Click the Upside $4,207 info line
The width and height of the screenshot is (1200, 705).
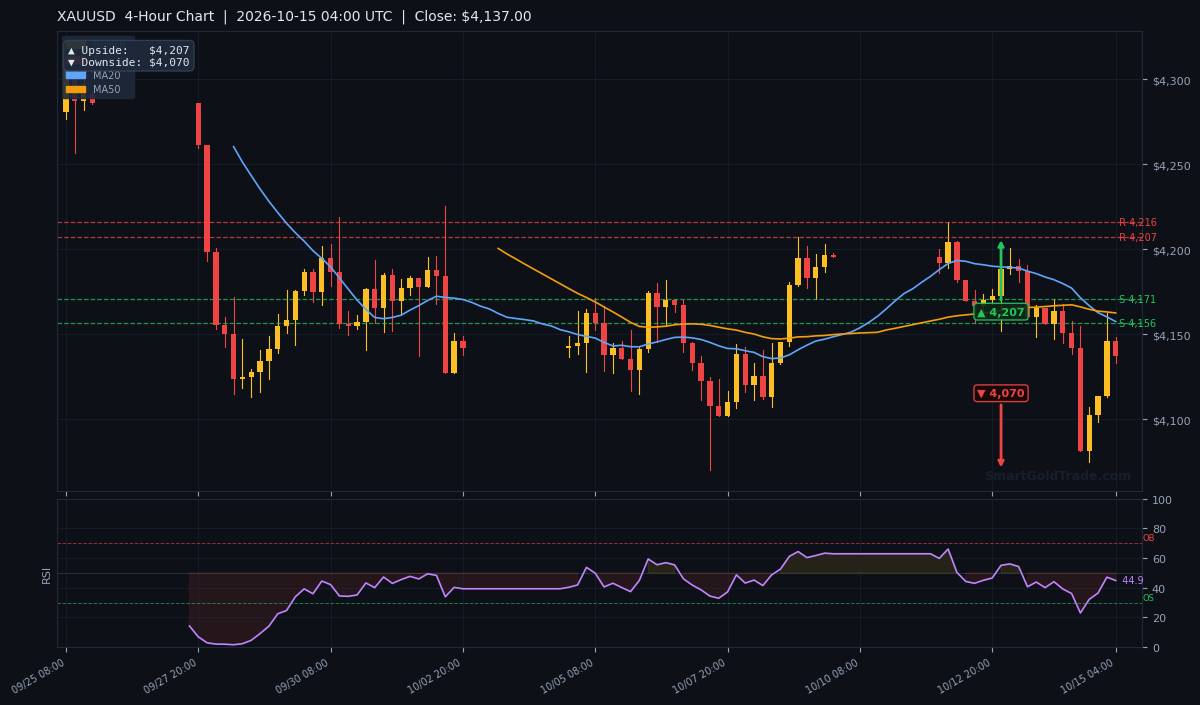pos(128,50)
